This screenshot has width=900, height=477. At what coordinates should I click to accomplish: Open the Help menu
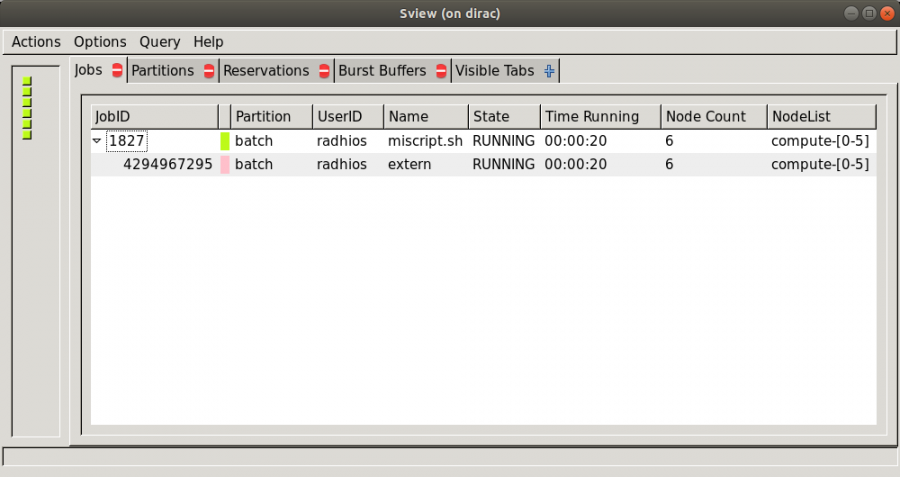point(208,42)
